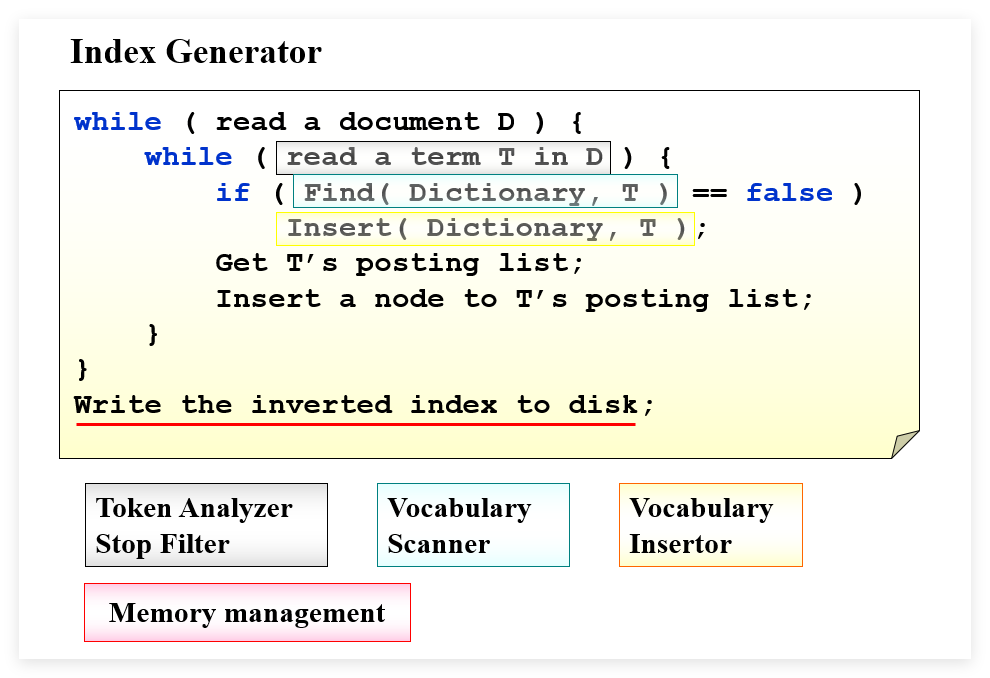
Task: Click 'Write the inverted index to disk' line
Action: [364, 405]
